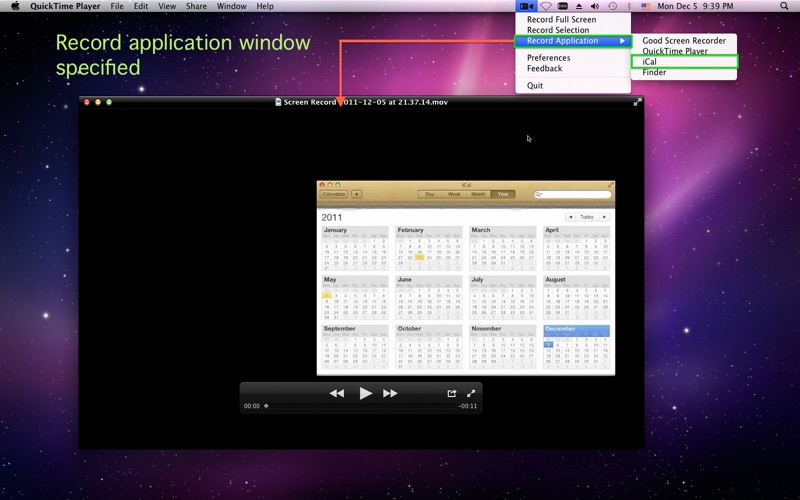This screenshot has width=800, height=500.
Task: Click the June month in year view
Action: click(x=429, y=298)
